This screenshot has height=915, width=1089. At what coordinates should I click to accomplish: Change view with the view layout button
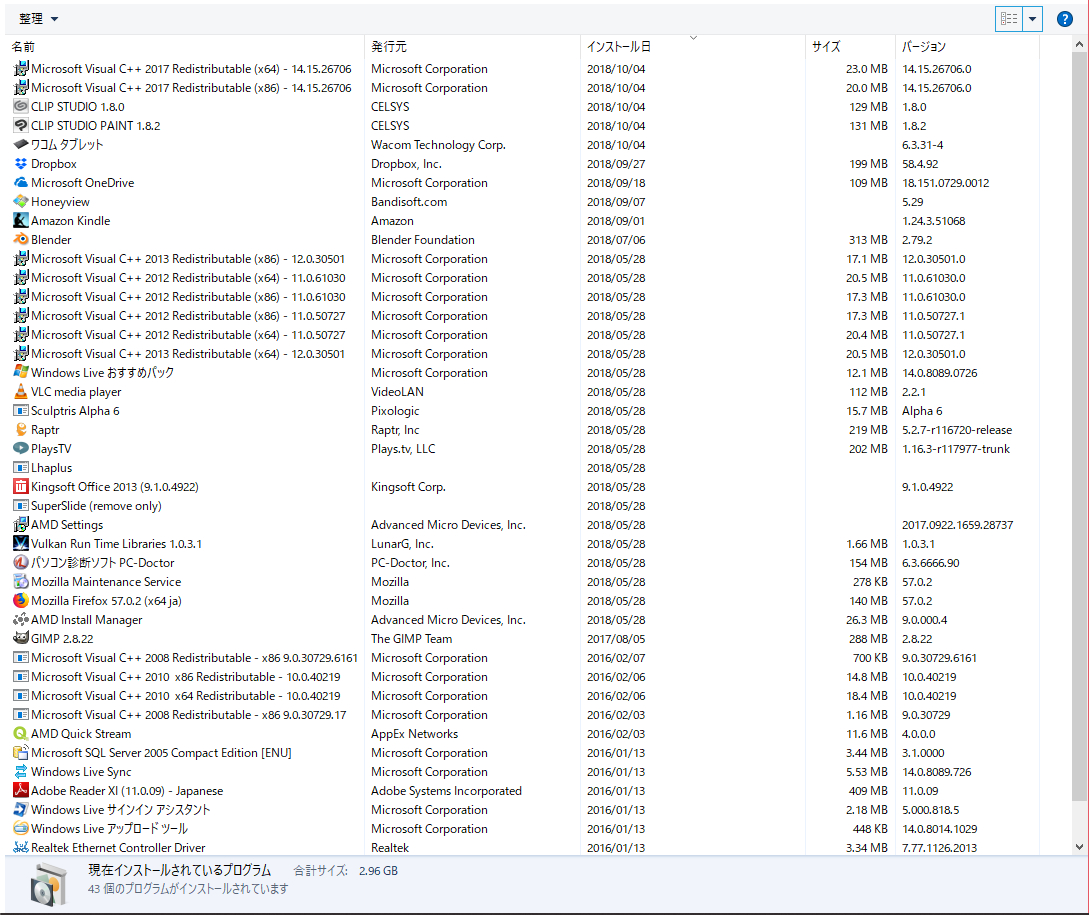(x=1009, y=19)
